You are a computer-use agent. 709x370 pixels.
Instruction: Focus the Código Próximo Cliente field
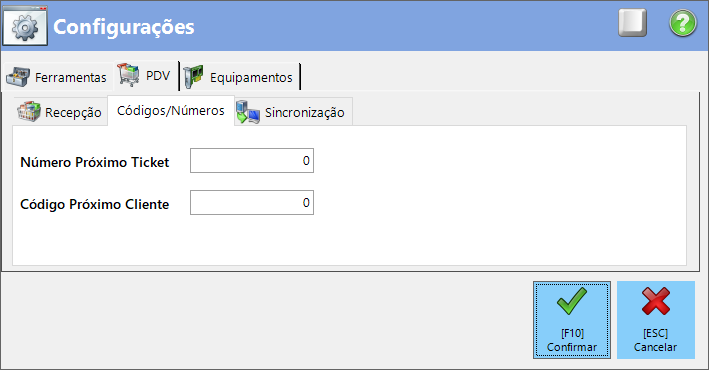252,203
